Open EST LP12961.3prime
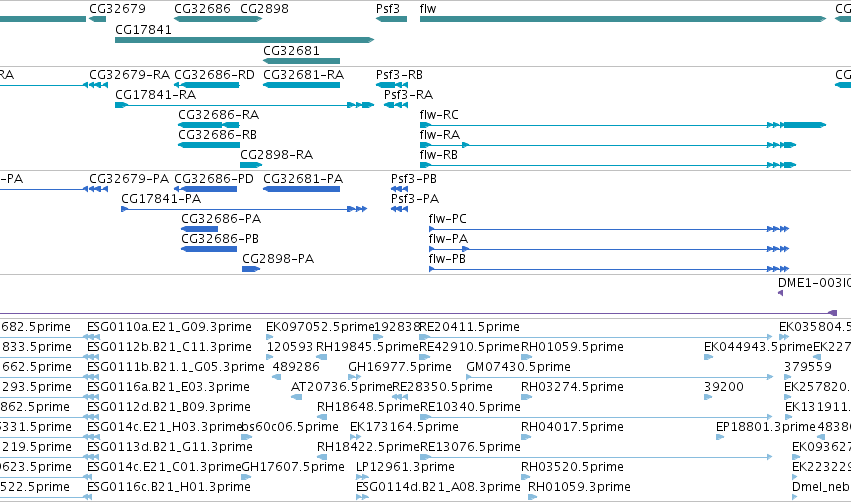This screenshot has height=502, width=851. [x=405, y=467]
